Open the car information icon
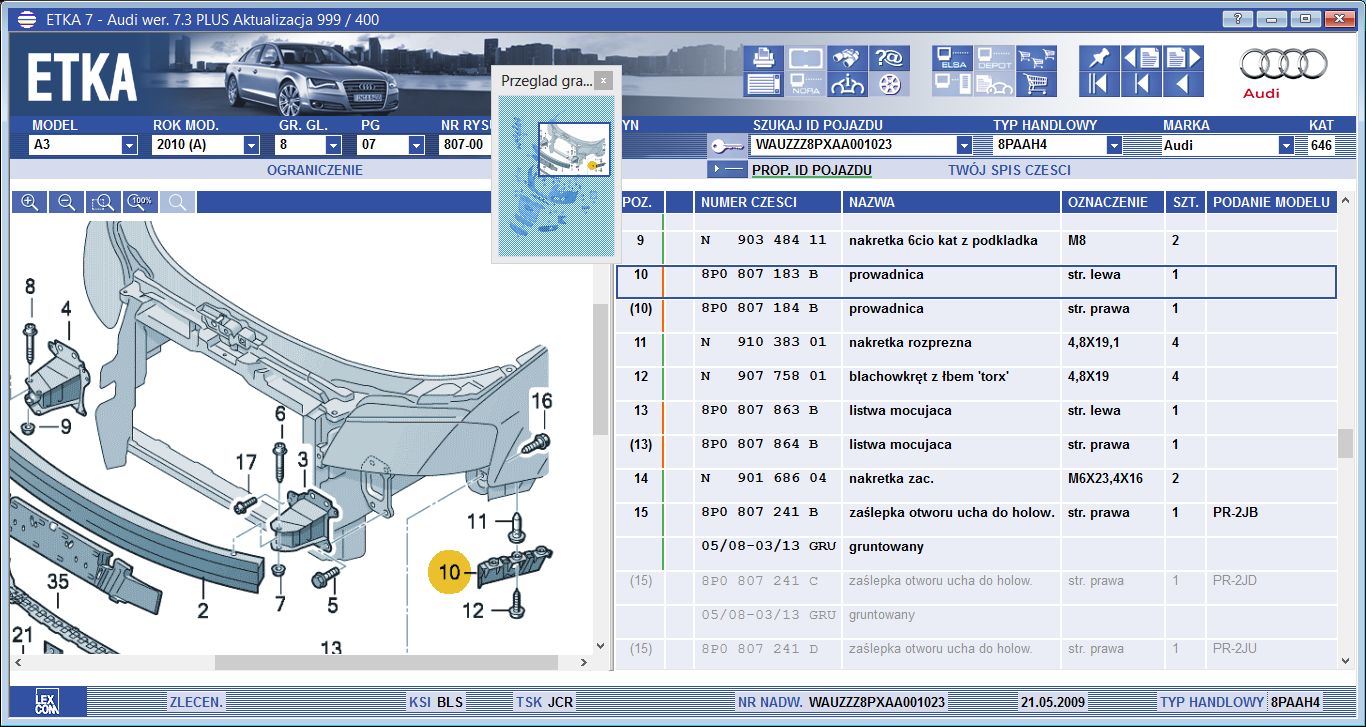1366x727 pixels. click(x=846, y=84)
